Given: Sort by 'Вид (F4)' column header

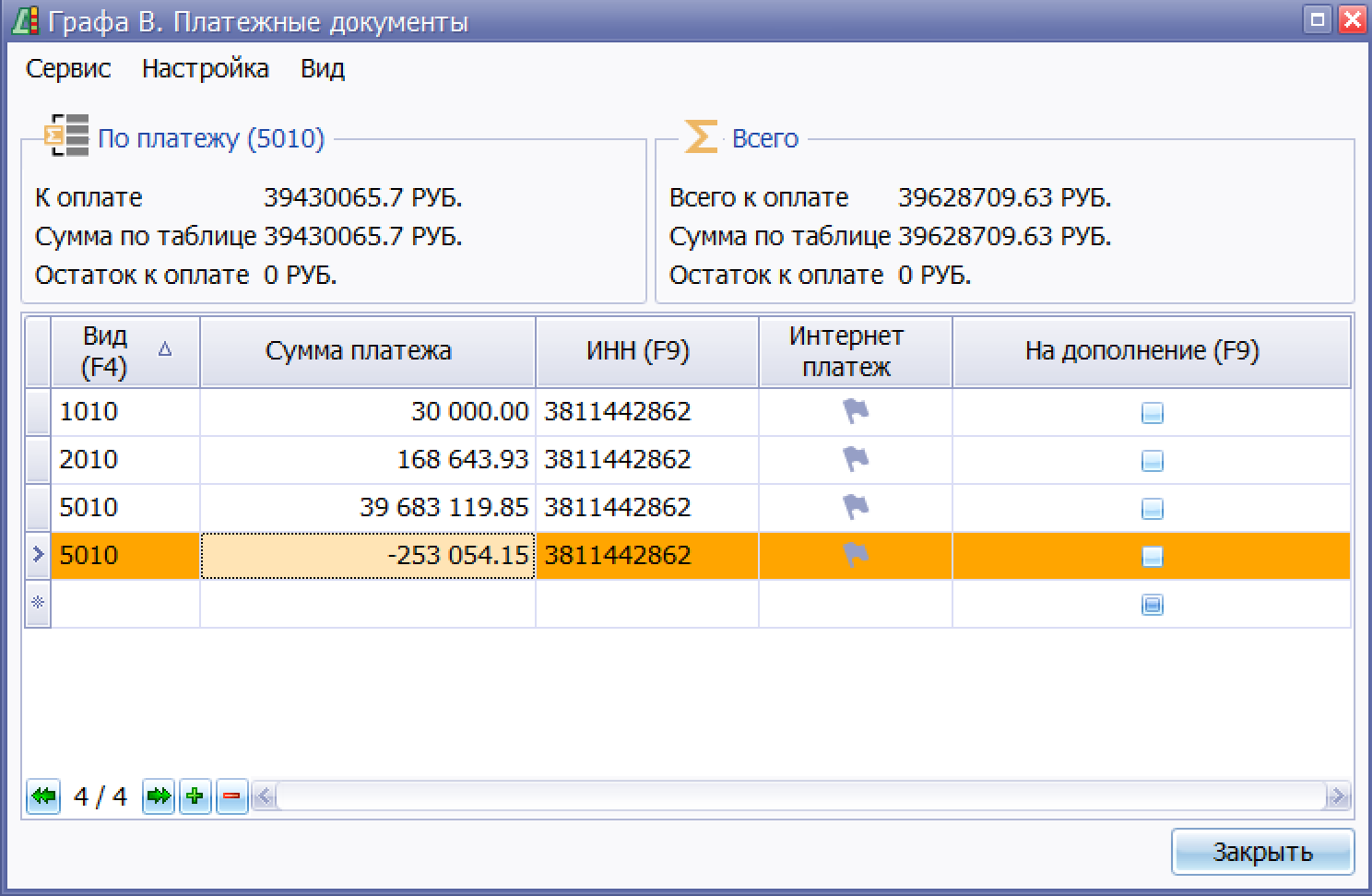Looking at the screenshot, I should point(106,351).
